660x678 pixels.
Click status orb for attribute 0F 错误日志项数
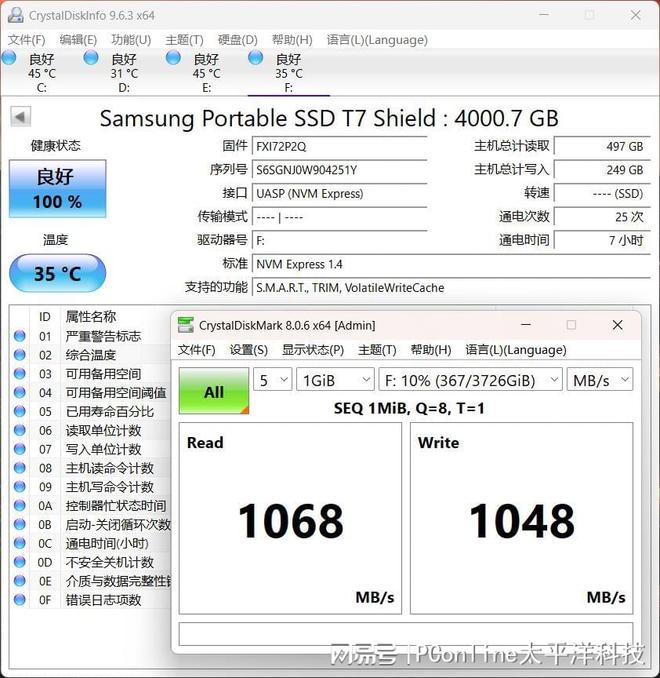20,600
